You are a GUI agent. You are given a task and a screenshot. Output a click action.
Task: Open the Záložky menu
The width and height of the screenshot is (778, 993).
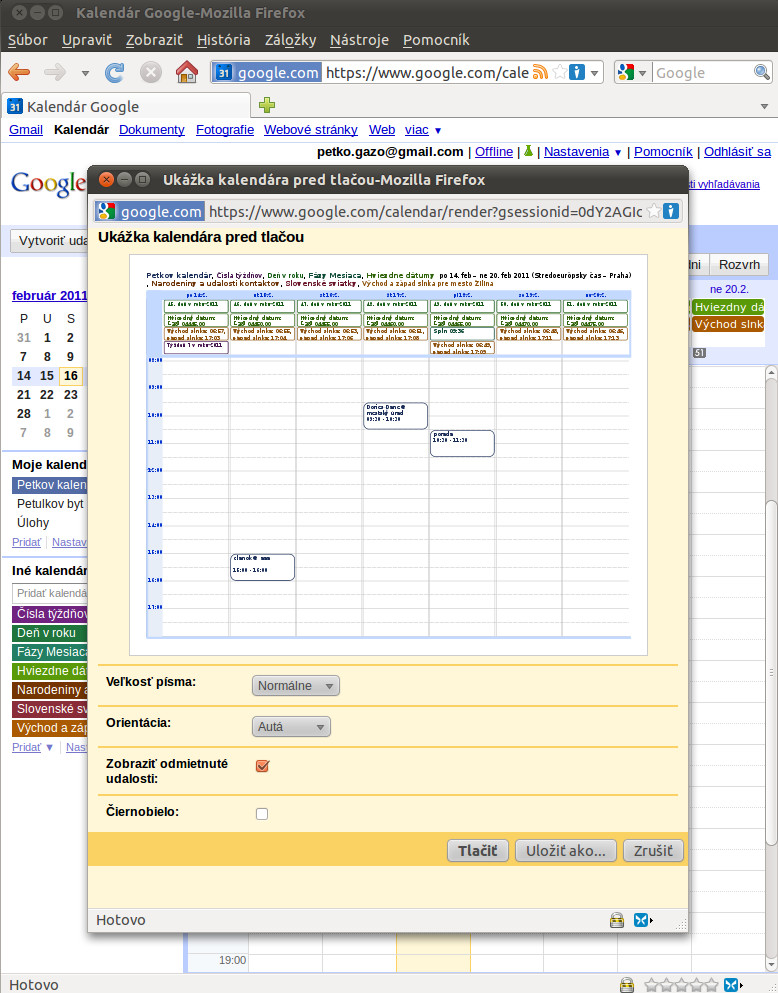point(291,40)
